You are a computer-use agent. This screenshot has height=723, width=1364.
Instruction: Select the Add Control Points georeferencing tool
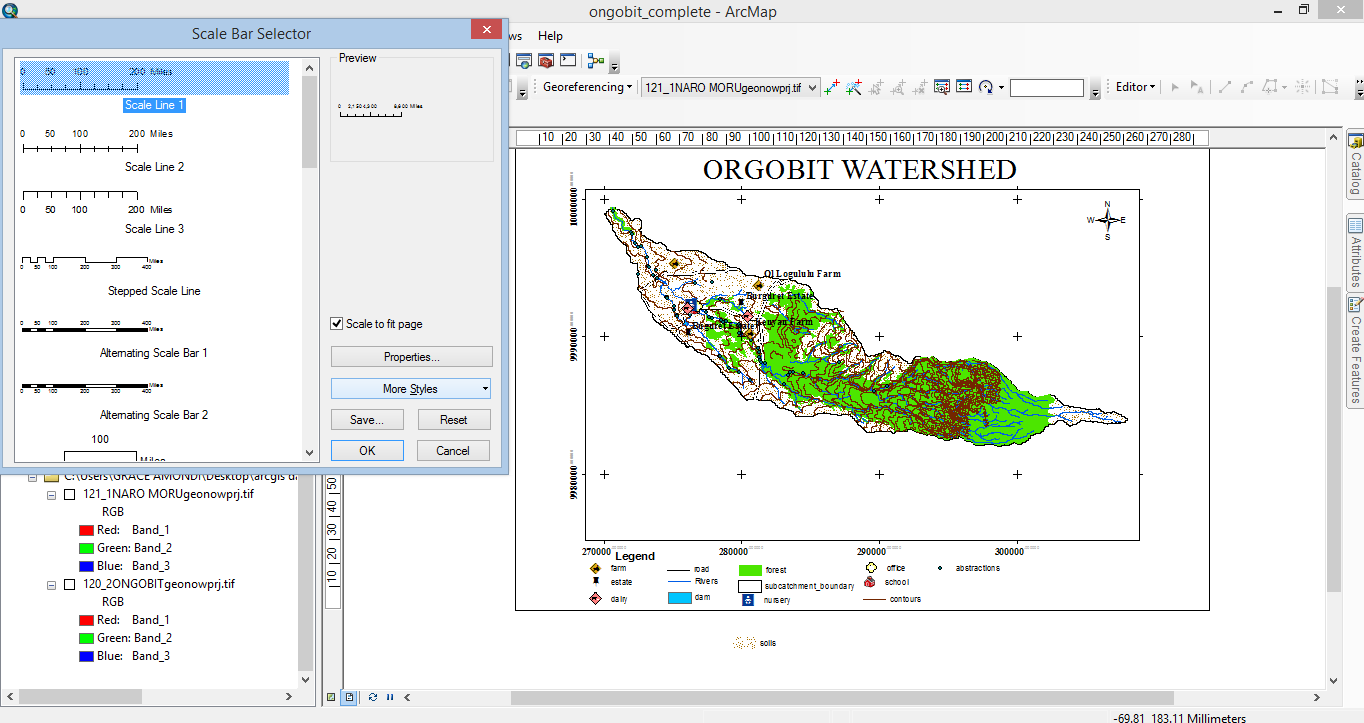[832, 87]
